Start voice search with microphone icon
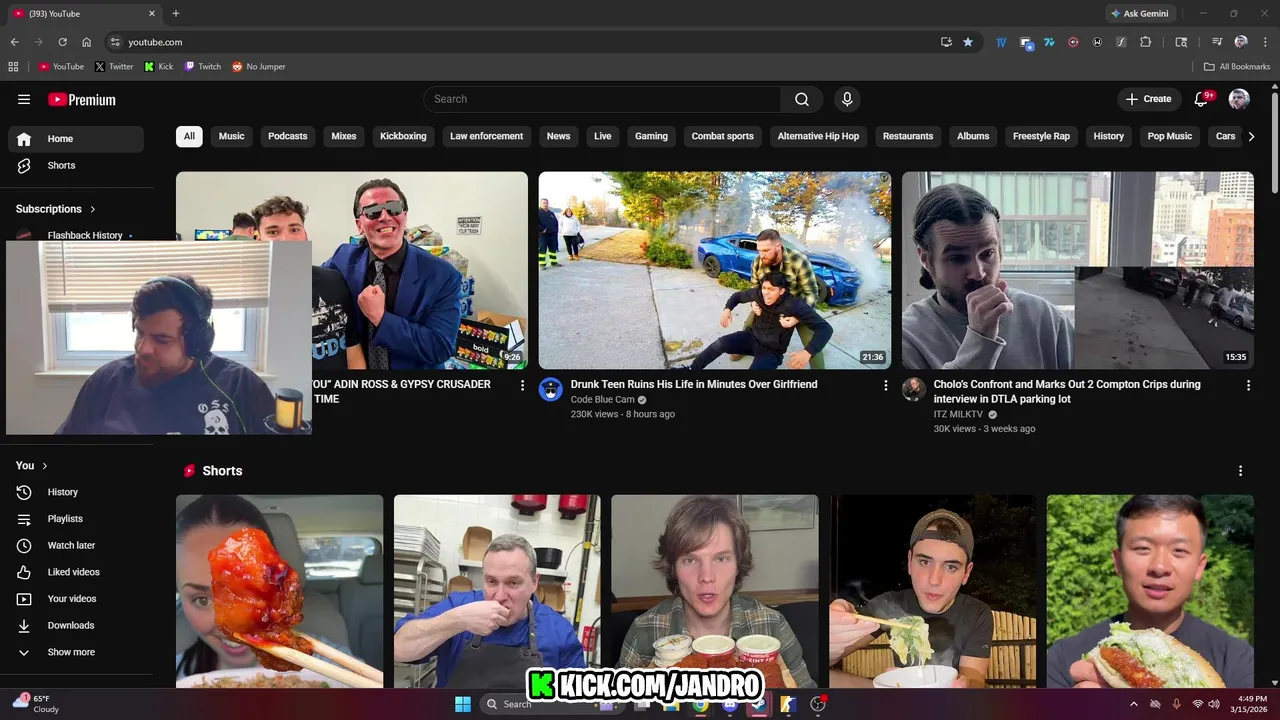This screenshot has width=1280, height=720. pos(847,99)
